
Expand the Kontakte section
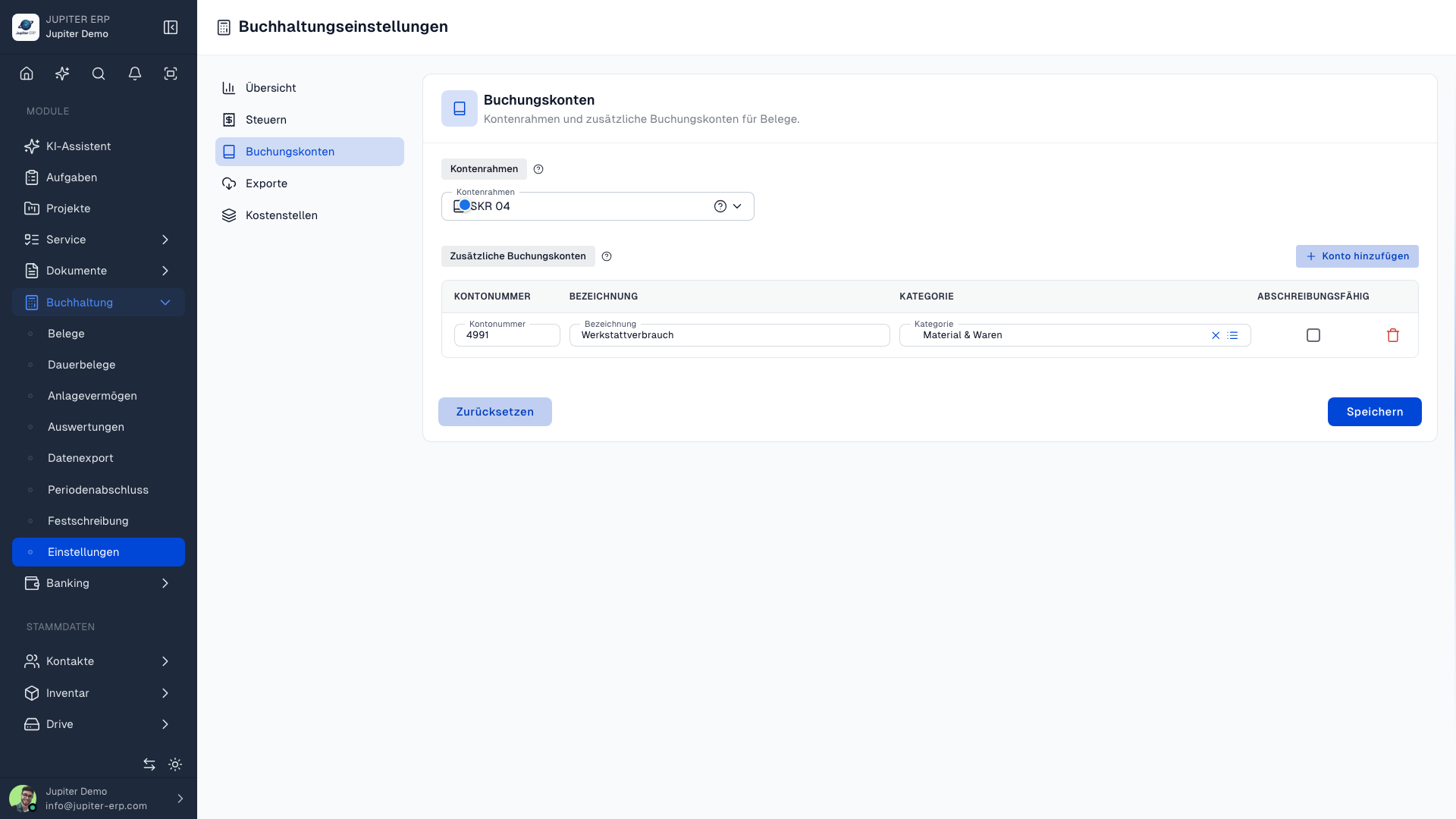[x=99, y=661]
